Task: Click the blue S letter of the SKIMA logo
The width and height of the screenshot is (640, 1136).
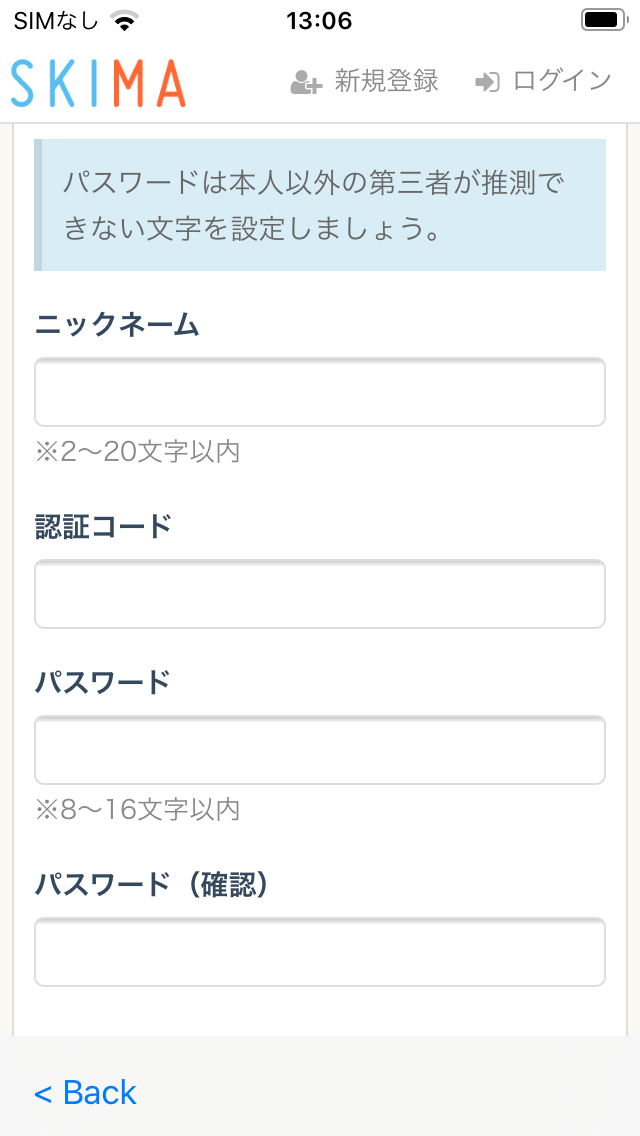Action: click(x=21, y=79)
